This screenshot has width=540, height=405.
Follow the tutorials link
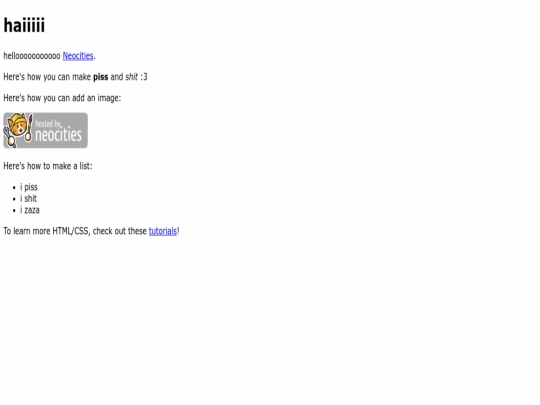pos(163,231)
